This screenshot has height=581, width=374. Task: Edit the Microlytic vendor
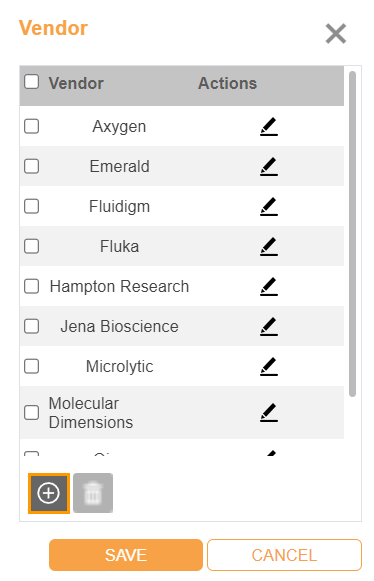(x=269, y=366)
